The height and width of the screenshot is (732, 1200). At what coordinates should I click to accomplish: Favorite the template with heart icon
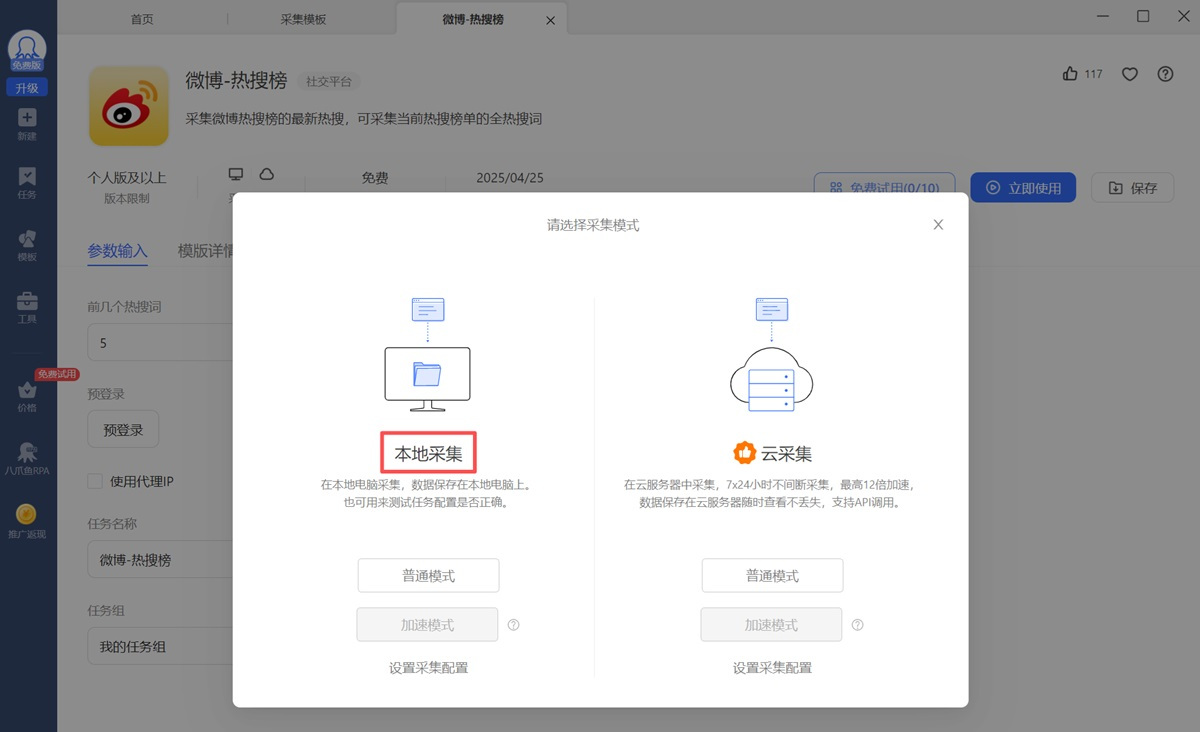tap(1130, 74)
